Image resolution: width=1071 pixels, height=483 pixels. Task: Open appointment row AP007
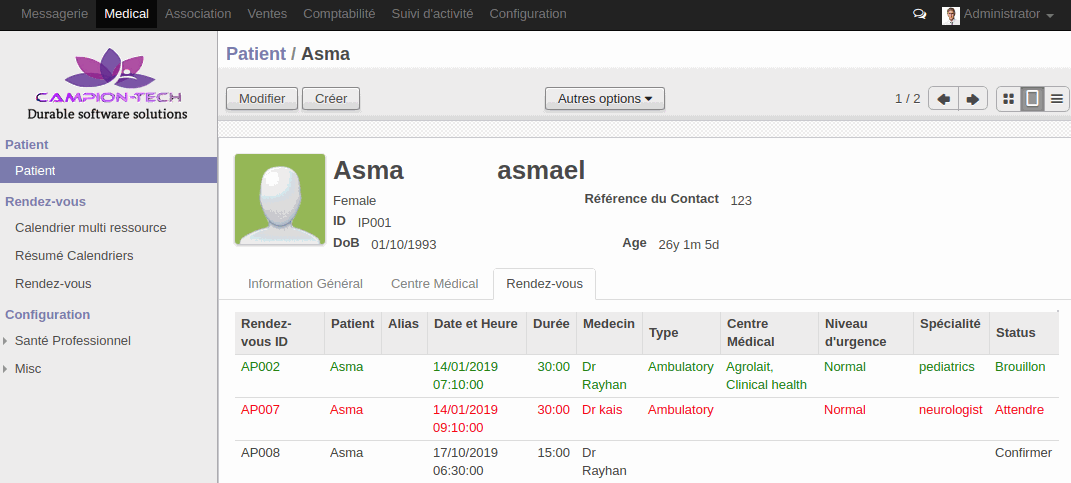pyautogui.click(x=645, y=419)
